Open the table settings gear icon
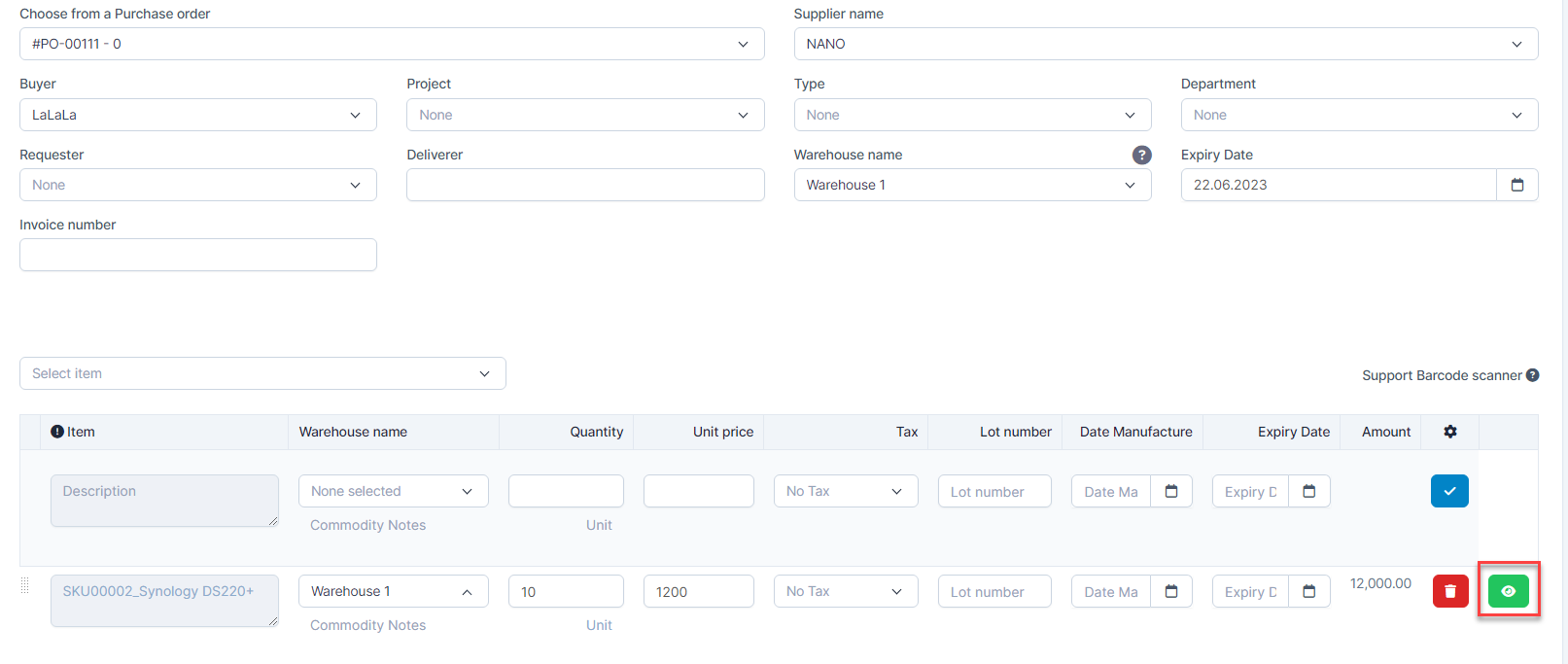The image size is (1568, 664). pyautogui.click(x=1449, y=432)
